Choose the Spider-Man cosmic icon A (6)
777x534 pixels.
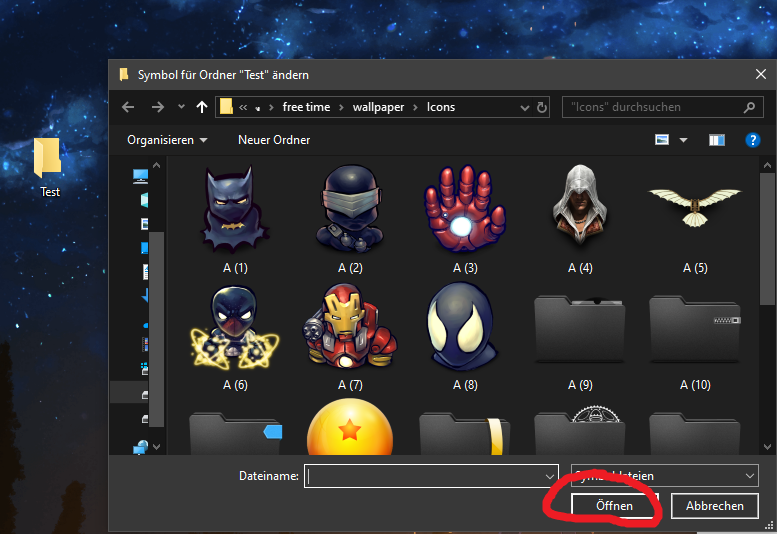[235, 327]
